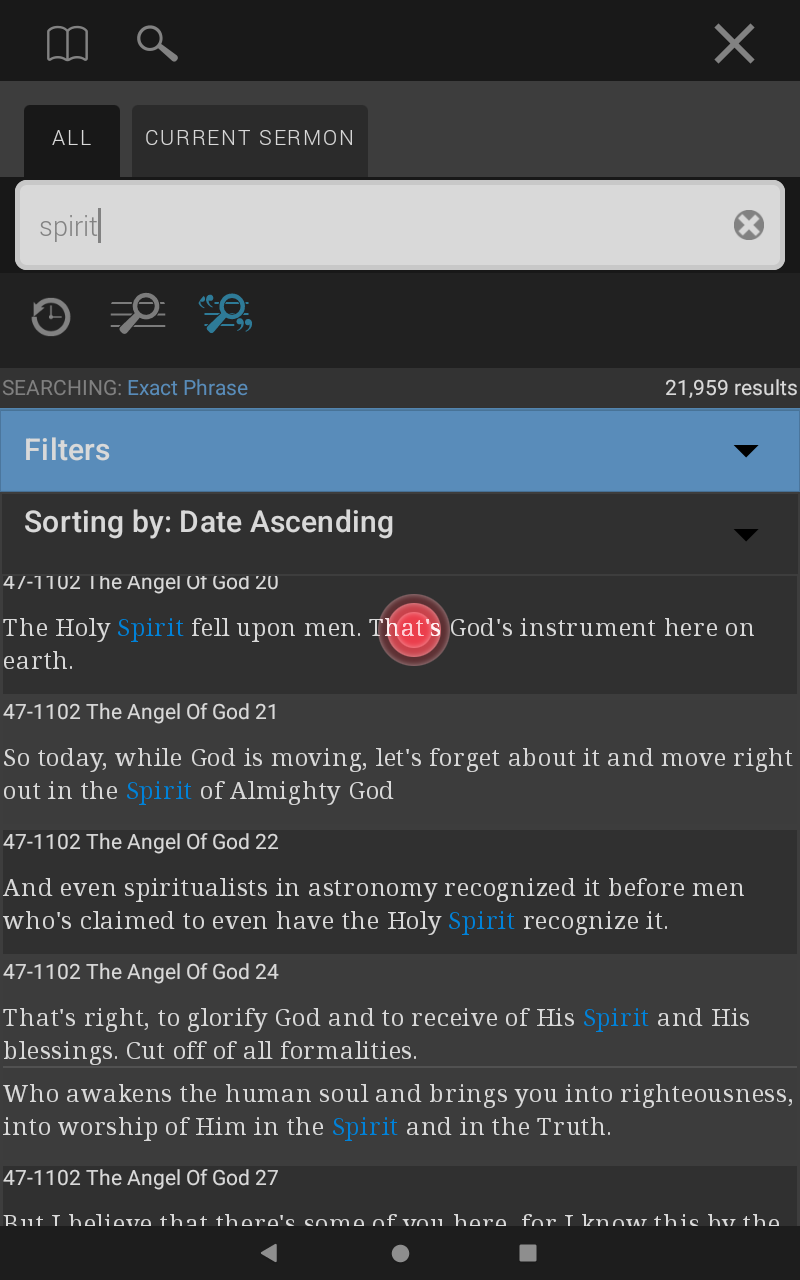Image resolution: width=800 pixels, height=1280 pixels.
Task: Expand the Filters dropdown arrow
Action: point(746,451)
